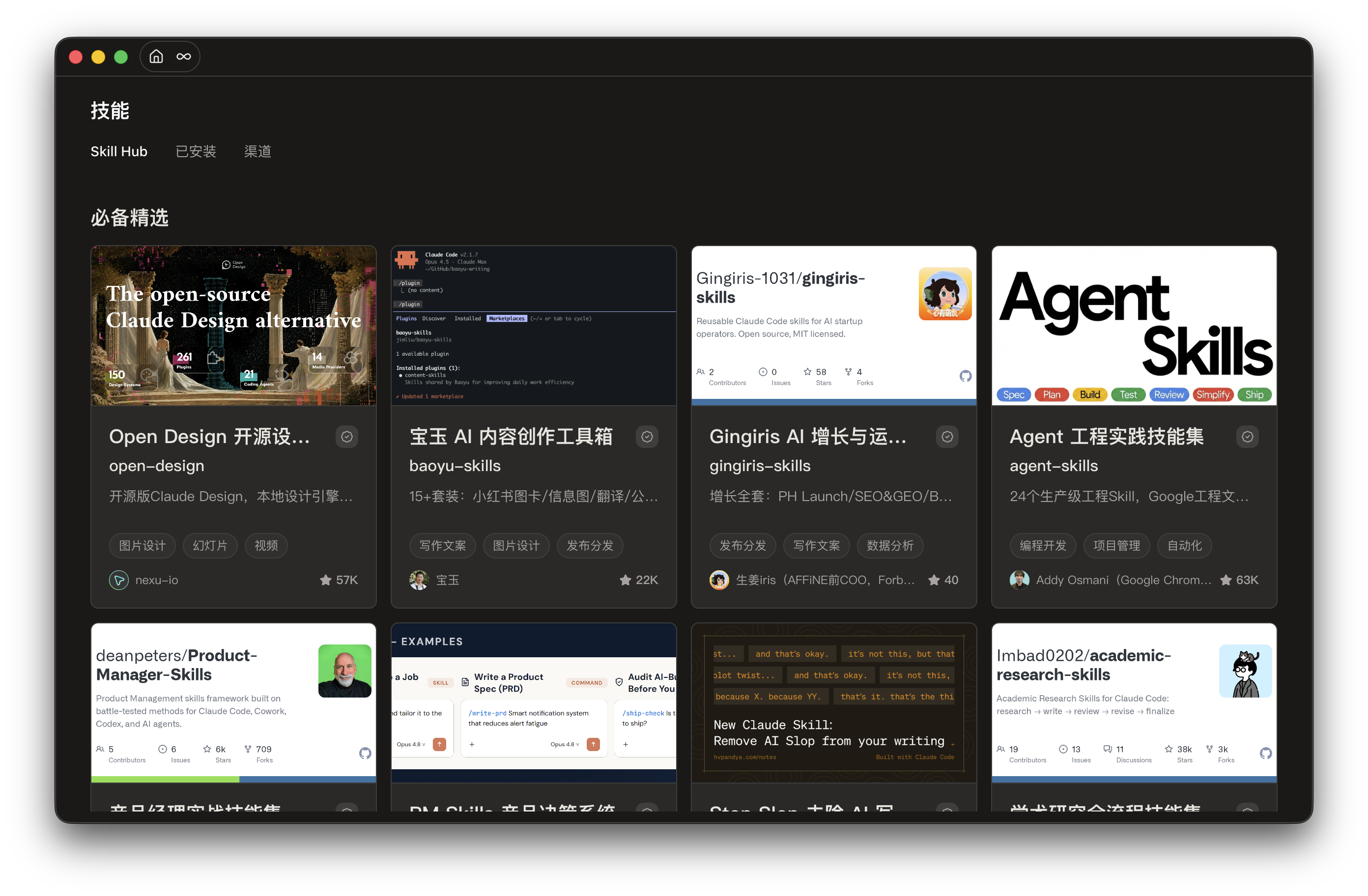Close the window with the red button
Image resolution: width=1368 pixels, height=896 pixels.
click(x=76, y=57)
